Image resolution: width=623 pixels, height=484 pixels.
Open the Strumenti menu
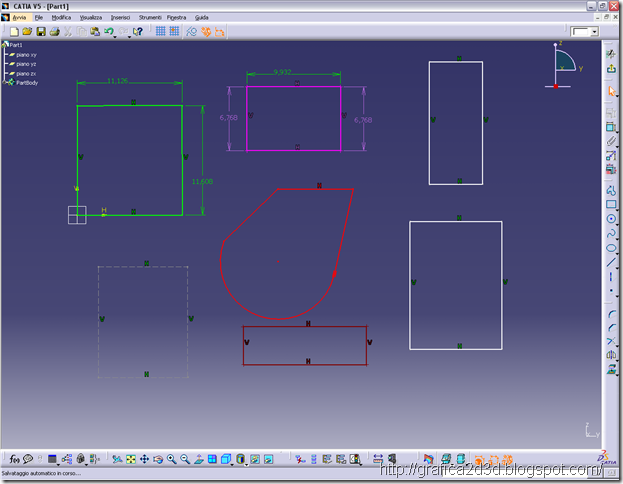pyautogui.click(x=150, y=17)
